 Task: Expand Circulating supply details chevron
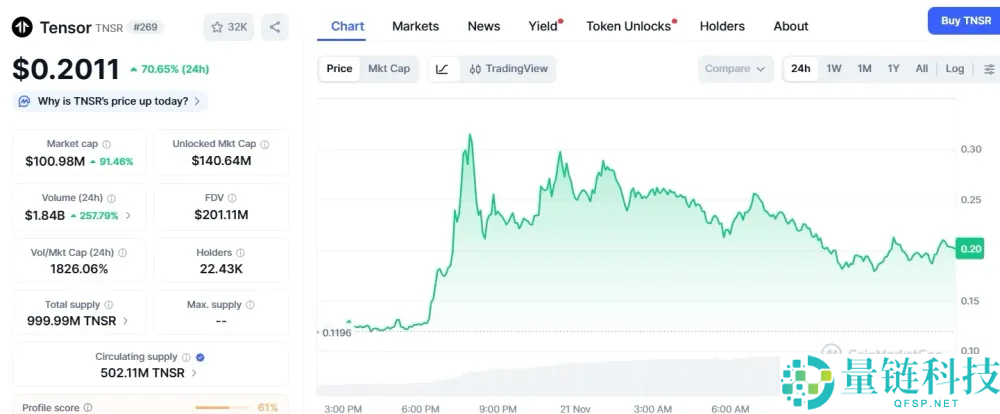[194, 373]
